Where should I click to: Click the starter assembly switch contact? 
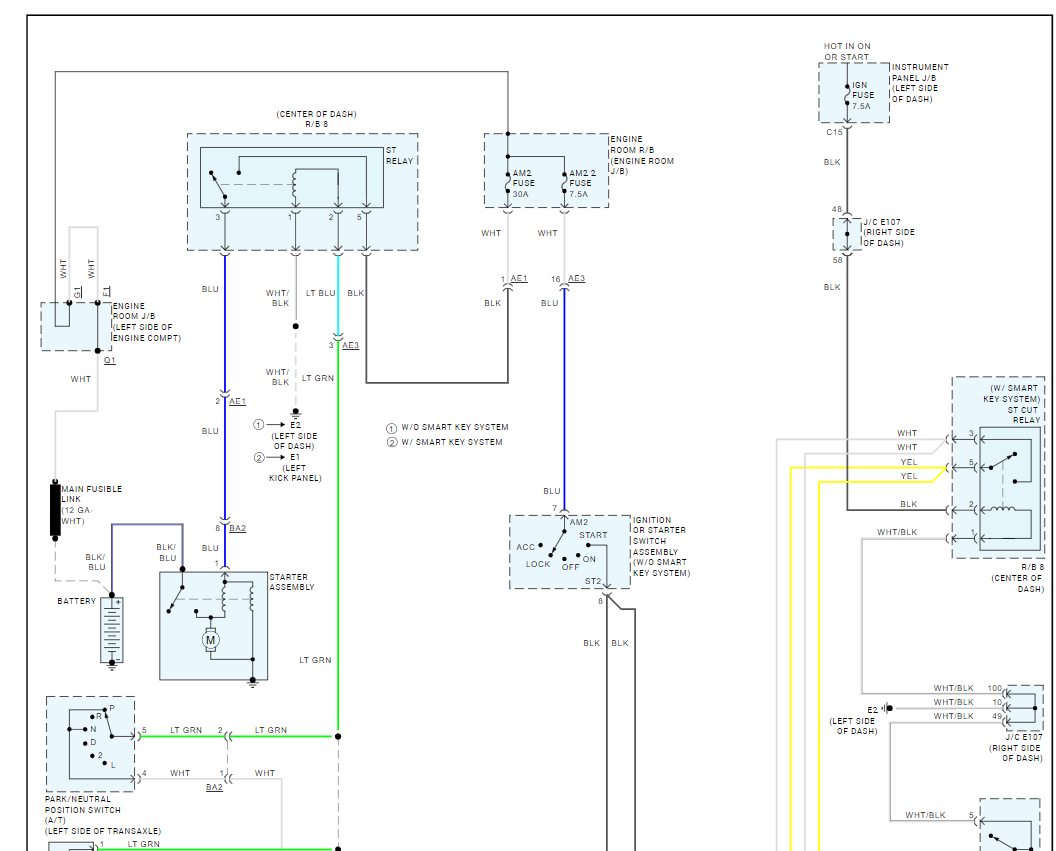click(175, 599)
